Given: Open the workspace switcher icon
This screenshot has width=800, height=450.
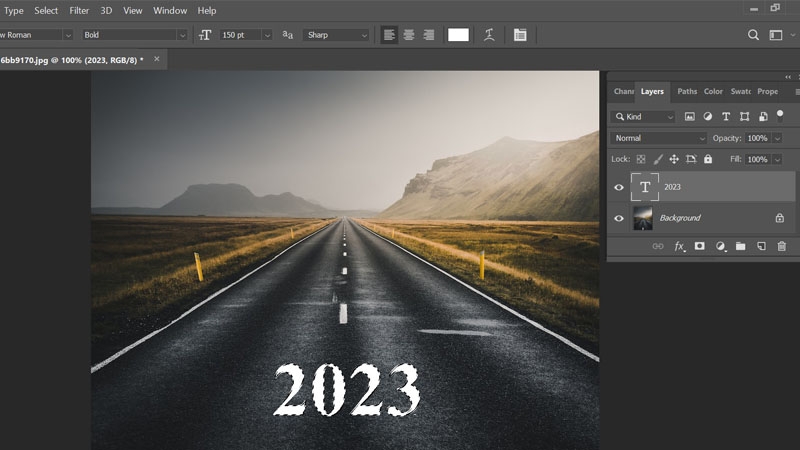Looking at the screenshot, I should tap(776, 35).
